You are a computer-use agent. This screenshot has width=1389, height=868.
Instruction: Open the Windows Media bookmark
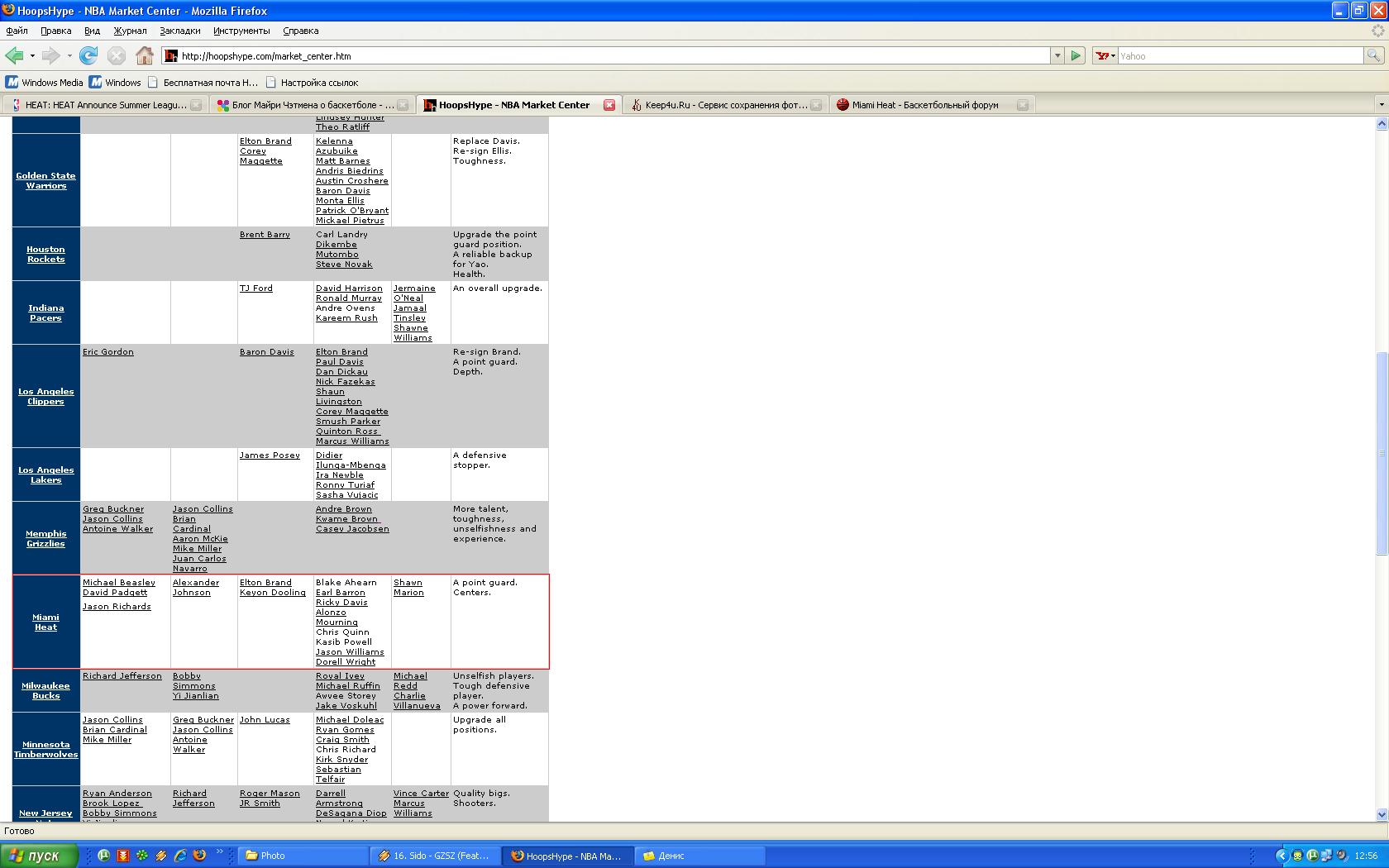click(x=45, y=82)
